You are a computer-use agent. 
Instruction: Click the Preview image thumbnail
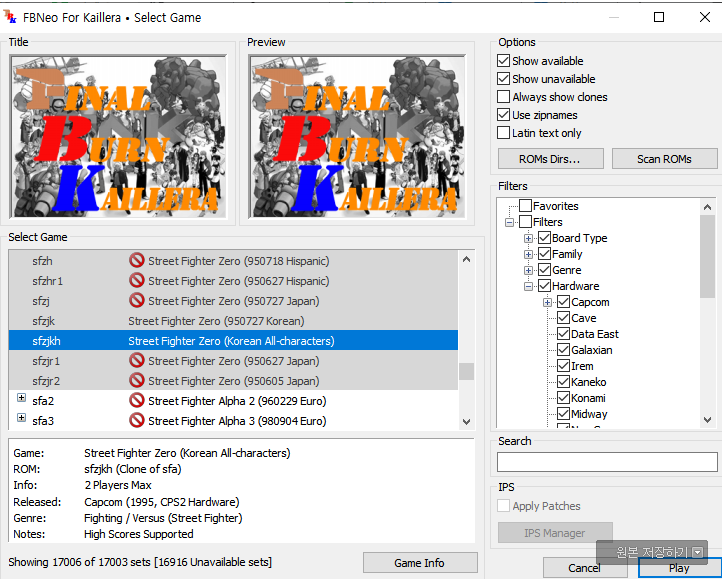coord(357,136)
